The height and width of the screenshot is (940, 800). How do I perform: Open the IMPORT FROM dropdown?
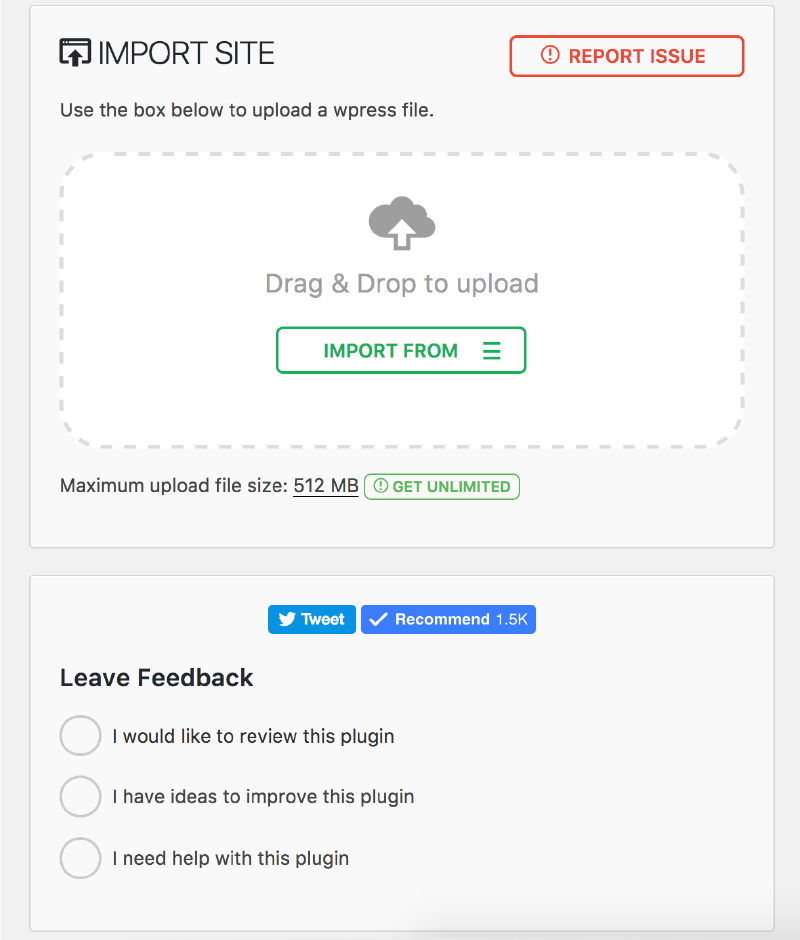[x=400, y=351]
